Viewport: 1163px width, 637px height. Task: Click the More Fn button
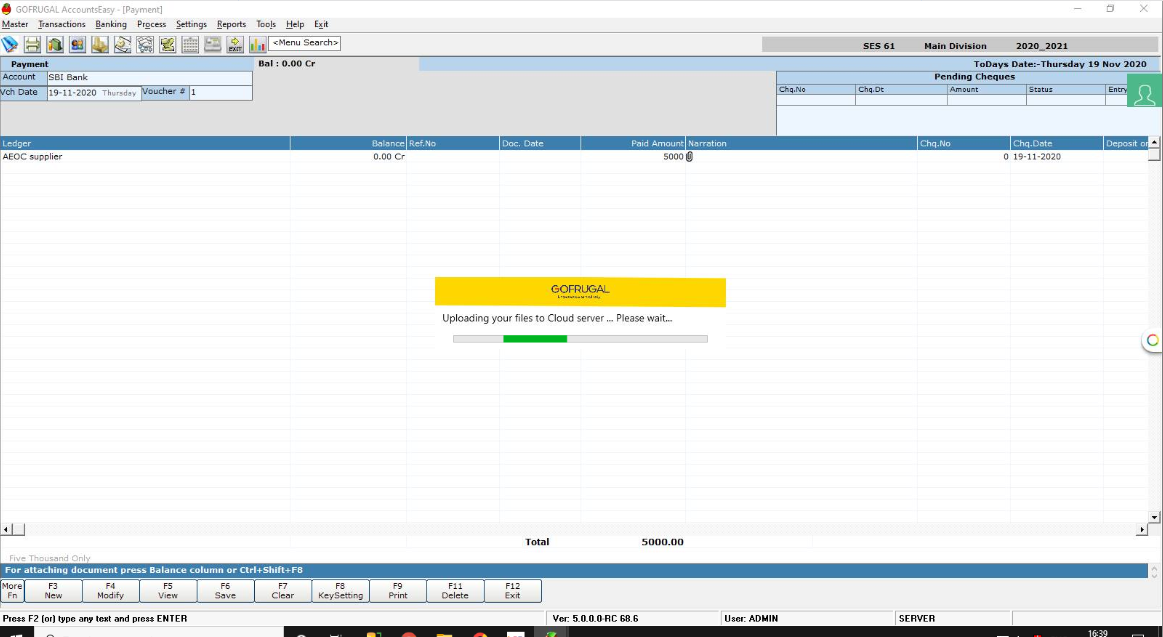[x=12, y=591]
